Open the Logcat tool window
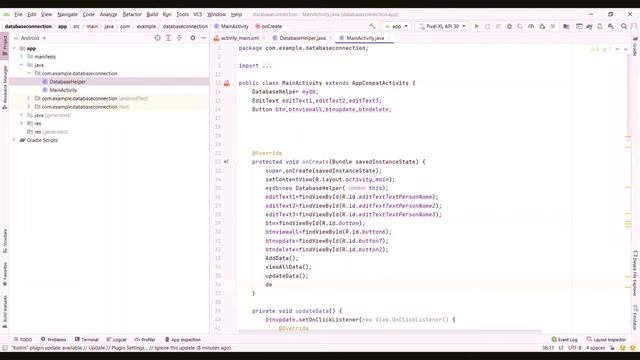 click(x=116, y=340)
